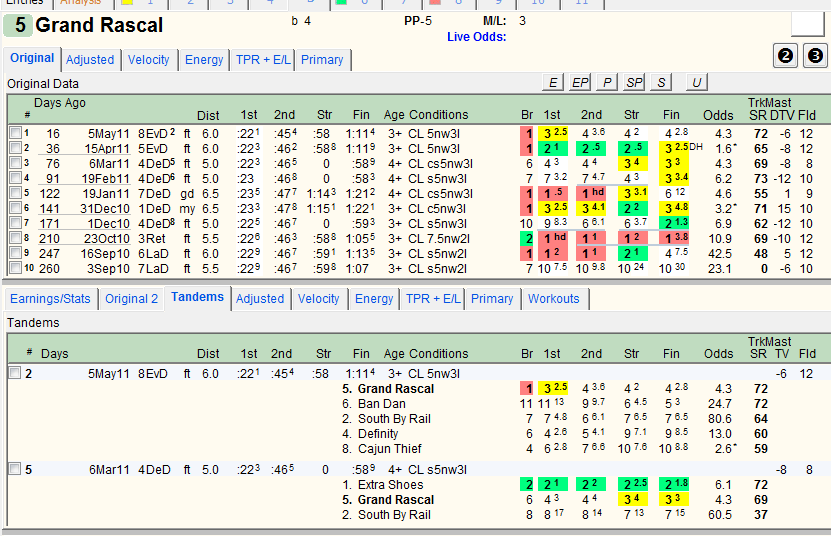Click the 24.7 odds for Ban Dan

[x=720, y=404]
